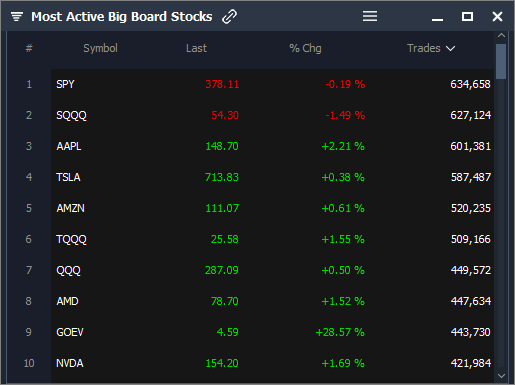Open the GOEV symbol
515x385 pixels.
(x=70, y=332)
